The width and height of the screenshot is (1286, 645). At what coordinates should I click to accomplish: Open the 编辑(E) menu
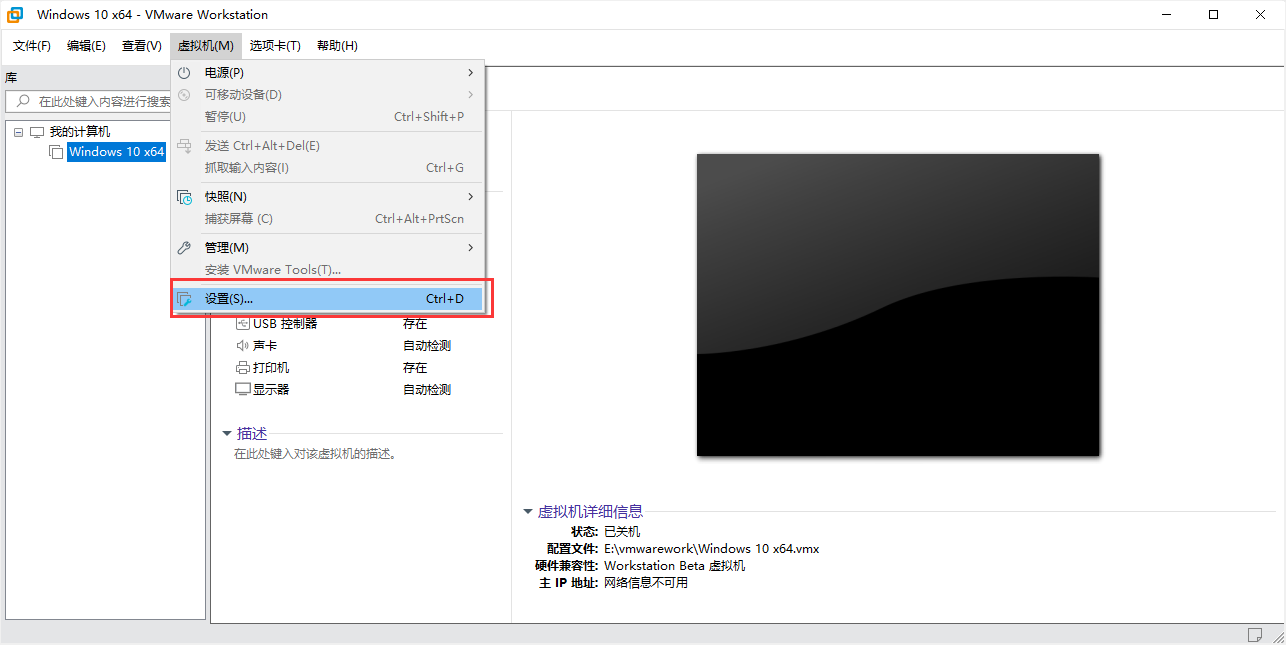click(86, 46)
